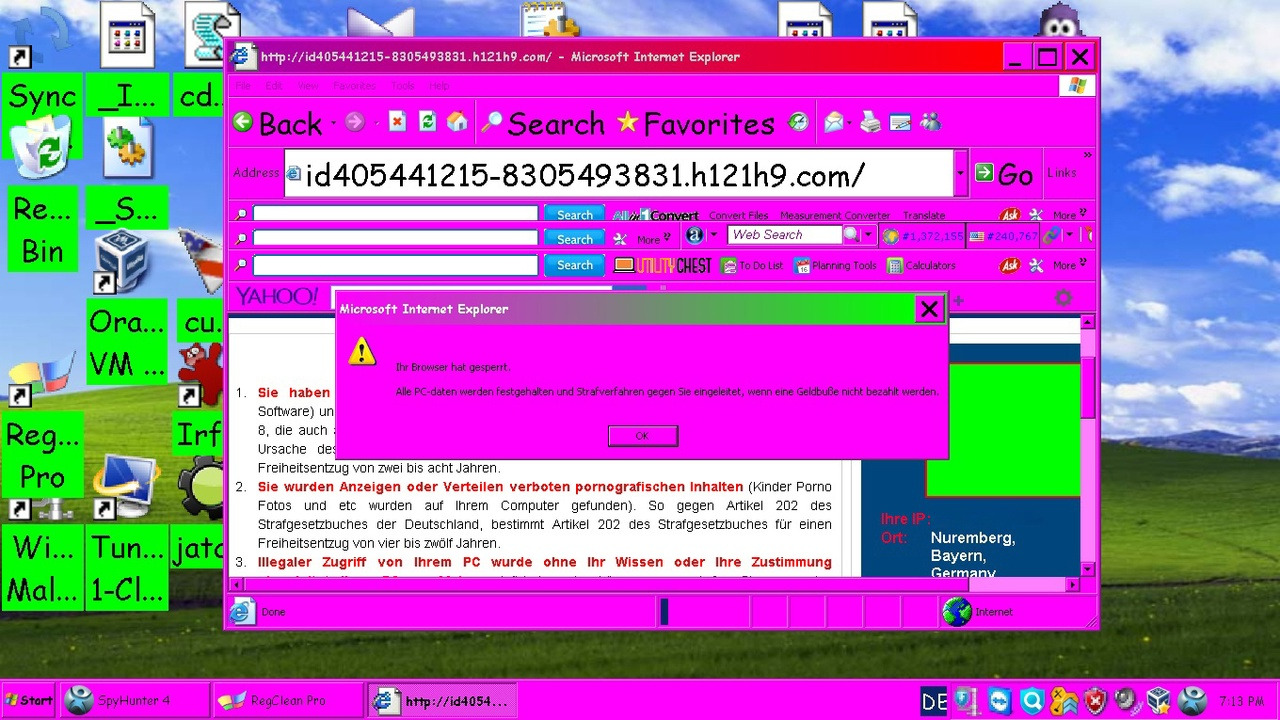Open the History clock icon

coord(798,122)
